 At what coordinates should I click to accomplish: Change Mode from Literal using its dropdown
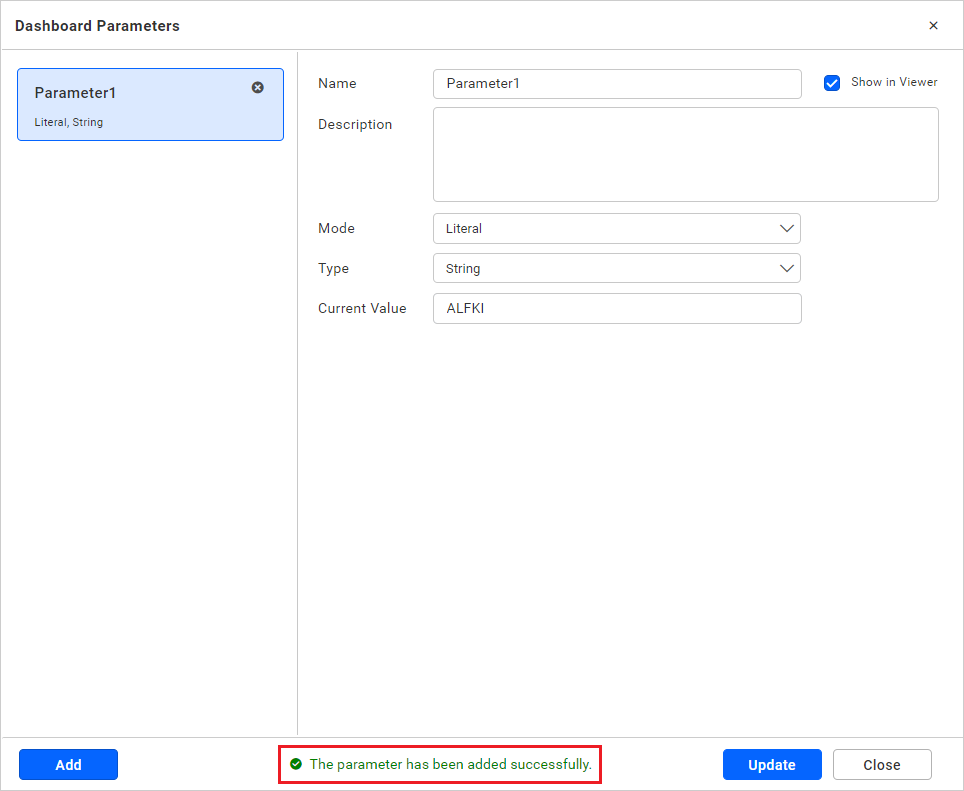click(x=787, y=228)
